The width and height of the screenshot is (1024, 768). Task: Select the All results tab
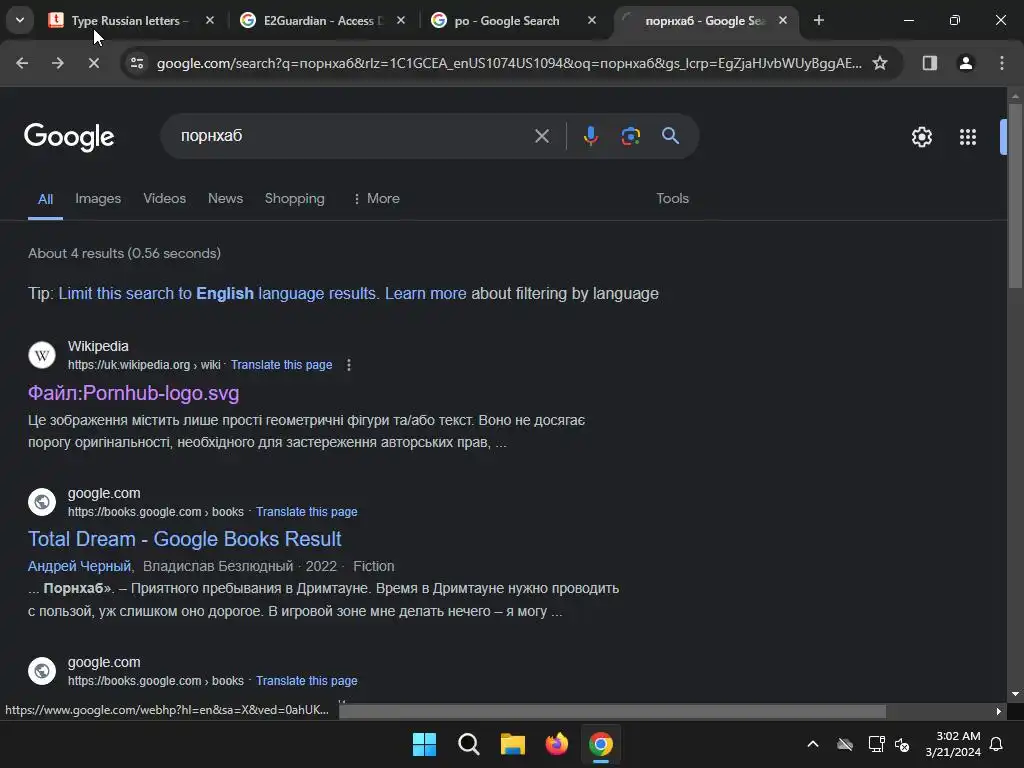coord(45,199)
